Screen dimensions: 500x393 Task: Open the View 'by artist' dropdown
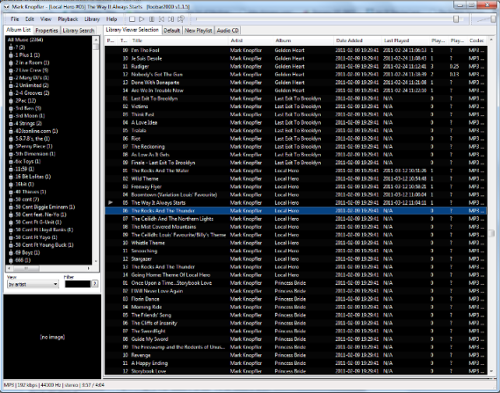pos(33,284)
